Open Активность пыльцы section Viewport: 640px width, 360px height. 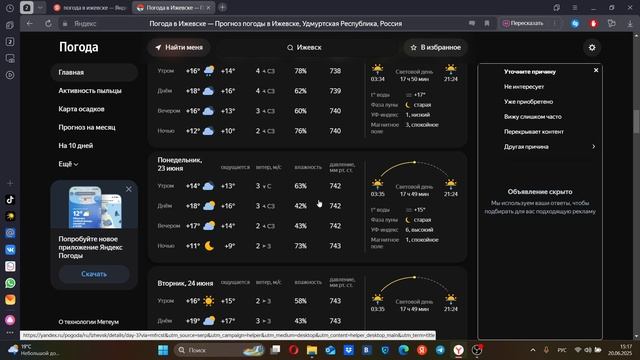[90, 91]
